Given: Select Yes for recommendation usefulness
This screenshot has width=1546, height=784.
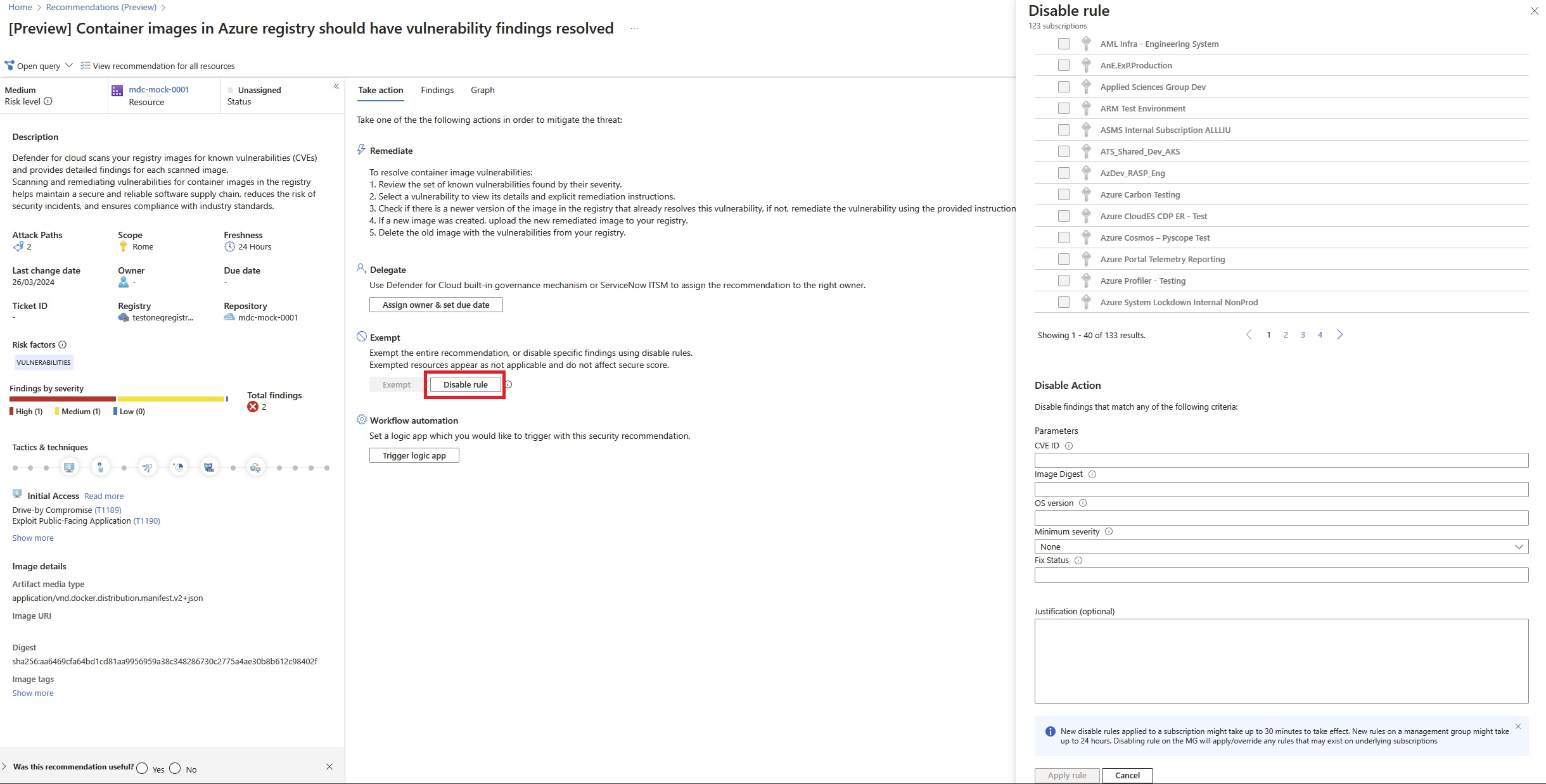Looking at the screenshot, I should 142,768.
